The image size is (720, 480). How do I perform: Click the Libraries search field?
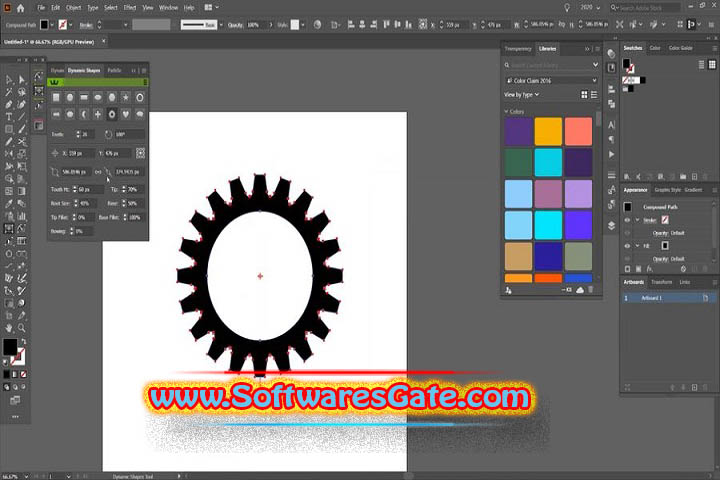click(x=550, y=65)
